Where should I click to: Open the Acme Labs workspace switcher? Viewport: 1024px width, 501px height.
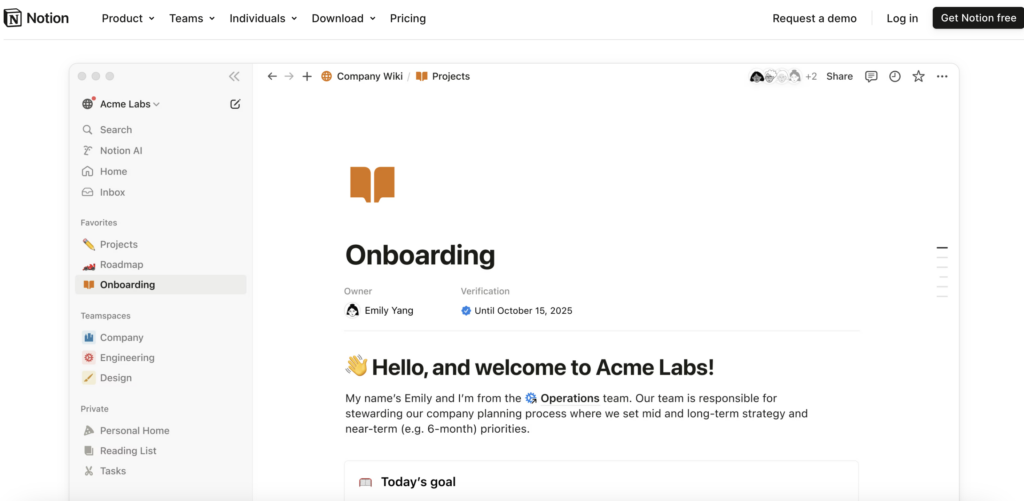pos(121,104)
